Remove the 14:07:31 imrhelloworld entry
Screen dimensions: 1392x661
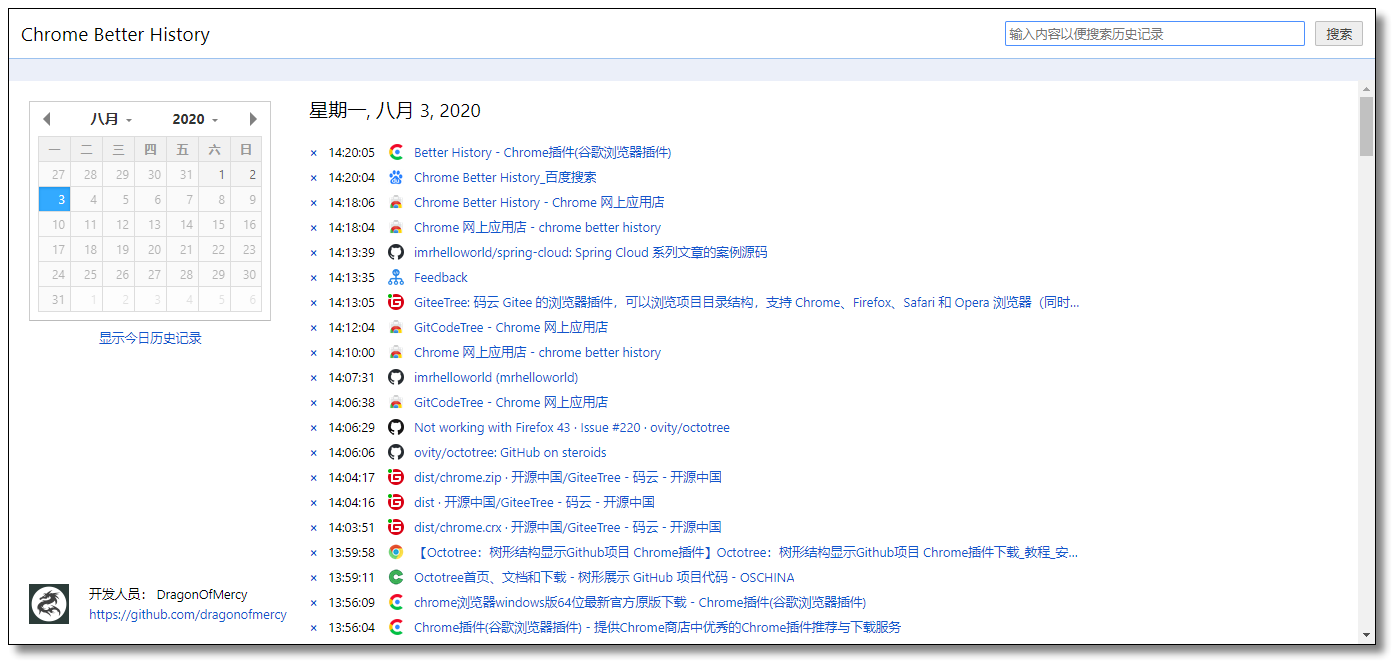313,378
